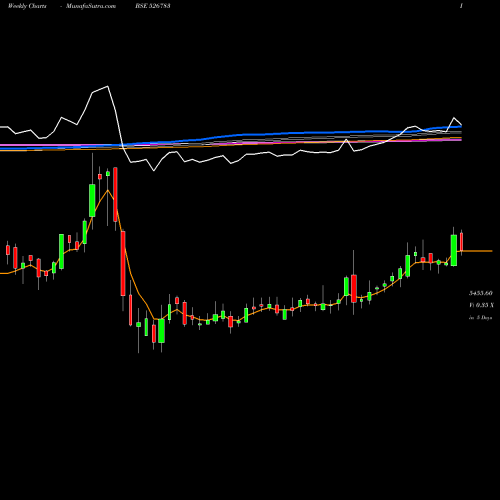The width and height of the screenshot is (500, 500).
Task: Click the orange current-price level line extension
Action: click(477, 251)
